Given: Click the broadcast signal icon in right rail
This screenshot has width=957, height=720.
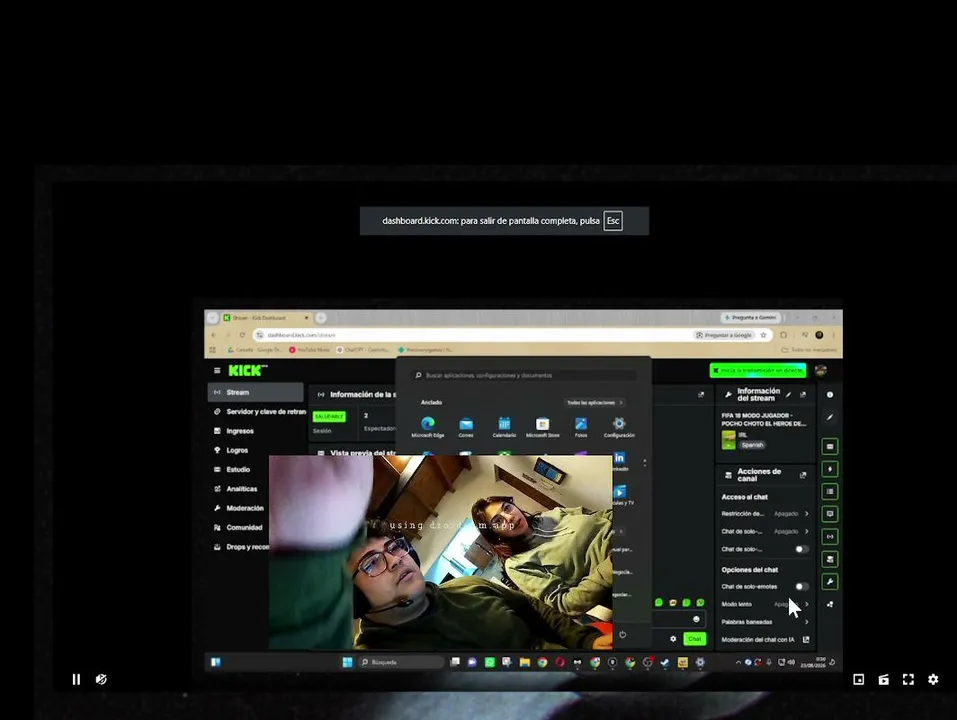Looking at the screenshot, I should tap(830, 537).
